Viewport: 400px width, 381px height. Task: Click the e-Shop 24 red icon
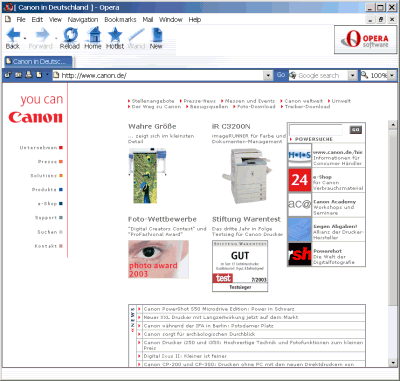click(x=300, y=180)
